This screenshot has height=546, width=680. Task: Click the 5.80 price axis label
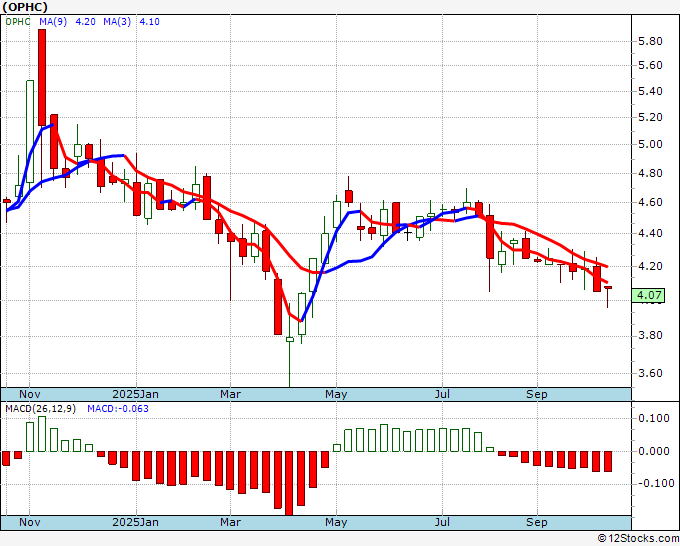click(650, 42)
